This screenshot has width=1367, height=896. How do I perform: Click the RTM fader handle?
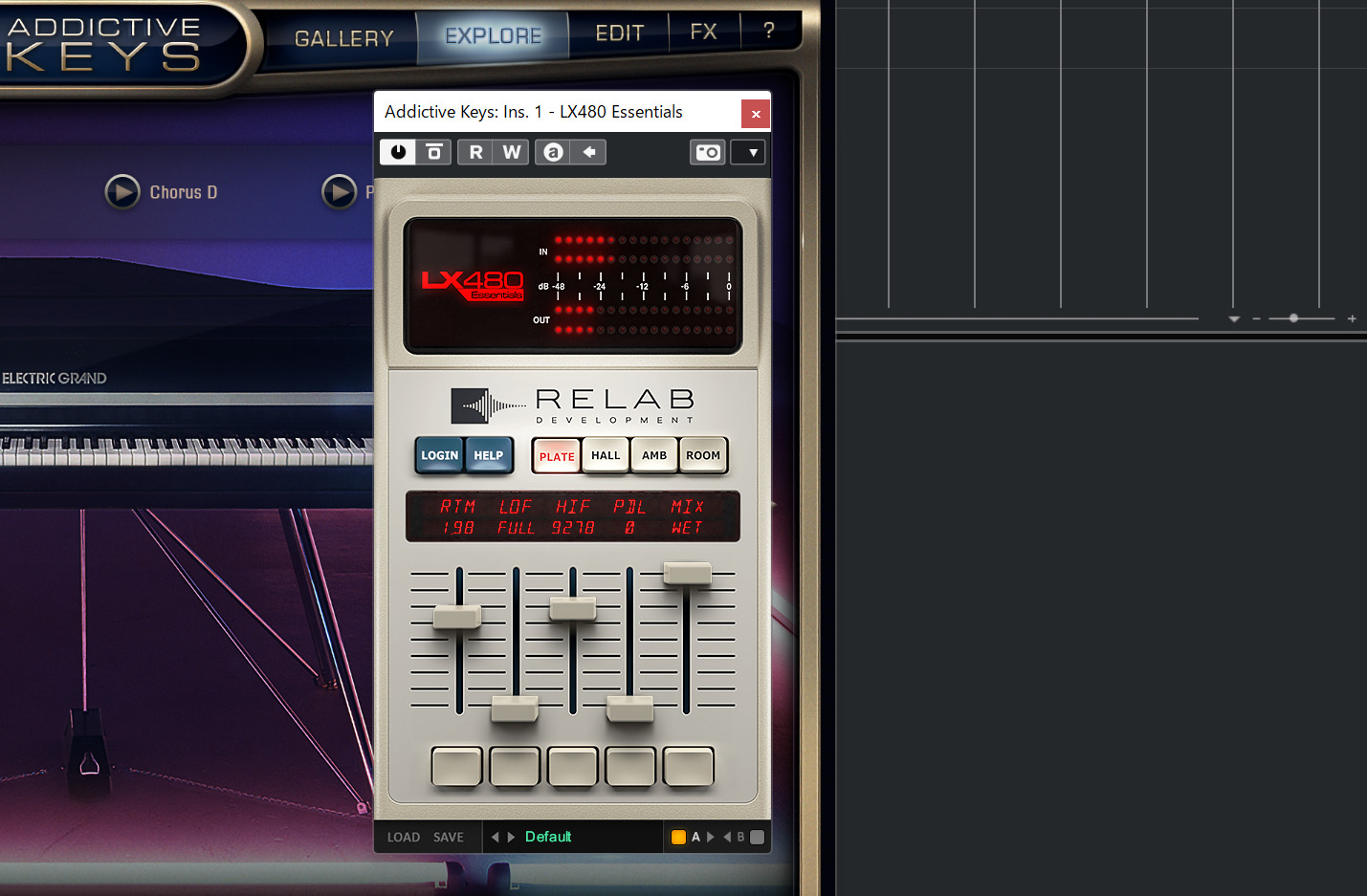pyautogui.click(x=457, y=617)
